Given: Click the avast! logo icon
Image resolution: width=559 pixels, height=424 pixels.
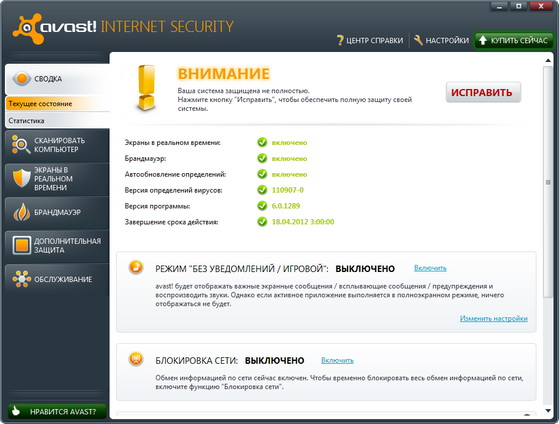Looking at the screenshot, I should [28, 29].
